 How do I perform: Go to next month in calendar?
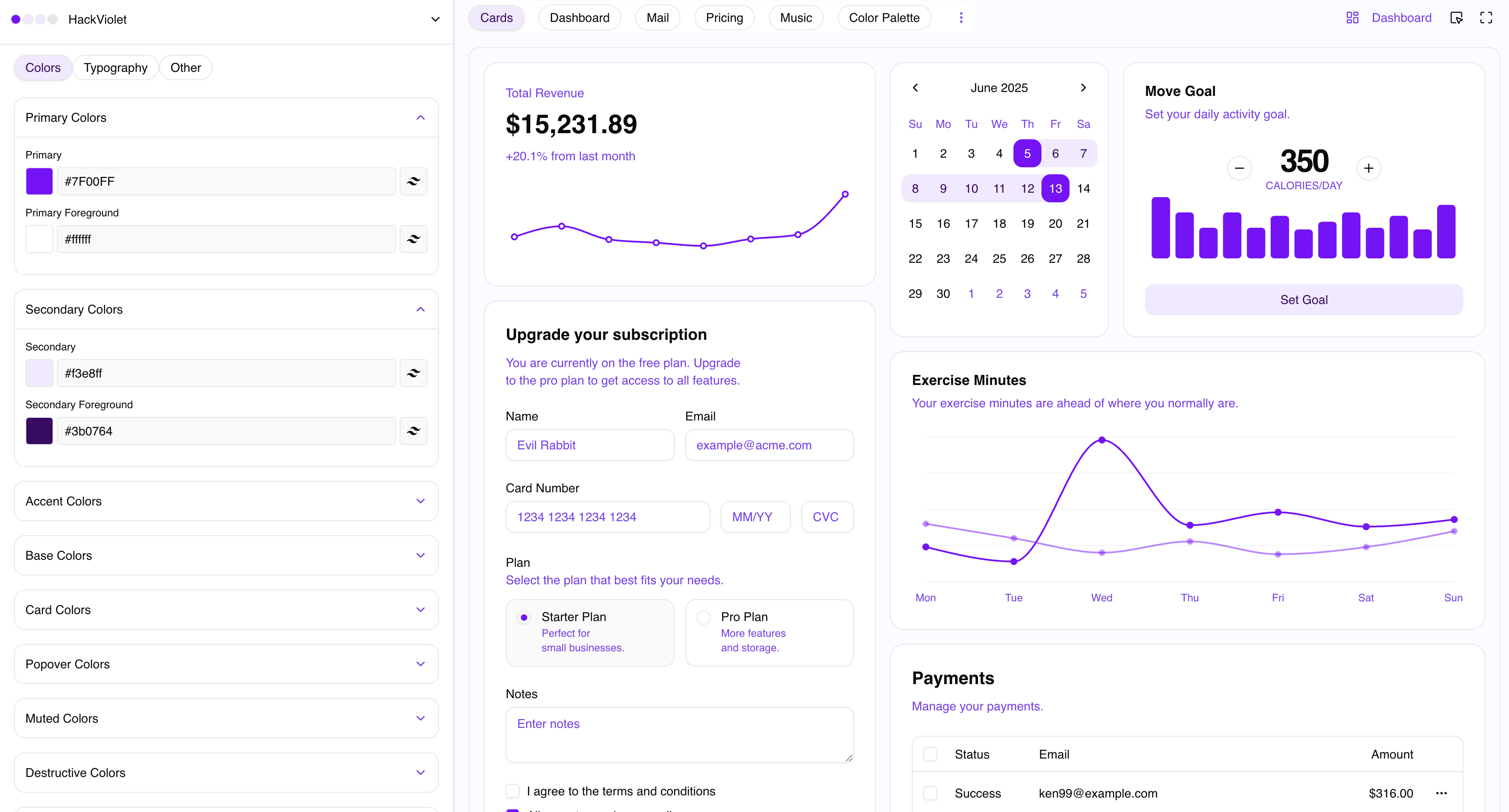1083,88
